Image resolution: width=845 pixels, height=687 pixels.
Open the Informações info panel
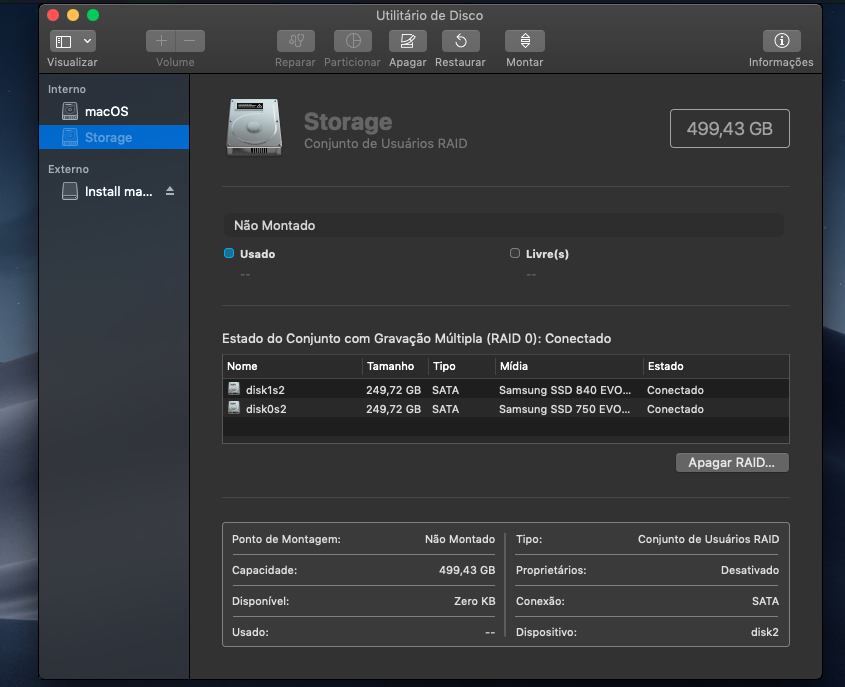pyautogui.click(x=781, y=41)
